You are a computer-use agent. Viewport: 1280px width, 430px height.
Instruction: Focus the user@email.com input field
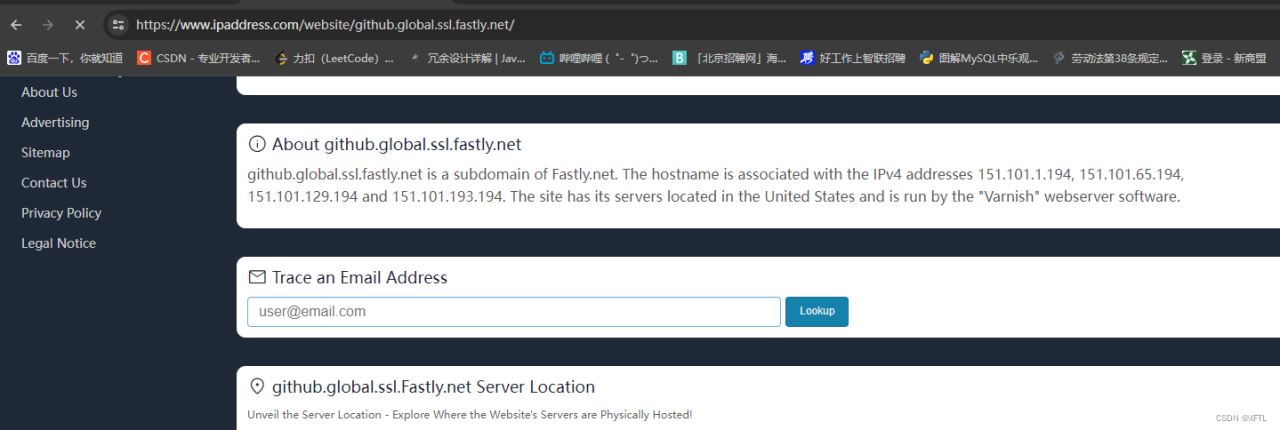click(x=513, y=312)
